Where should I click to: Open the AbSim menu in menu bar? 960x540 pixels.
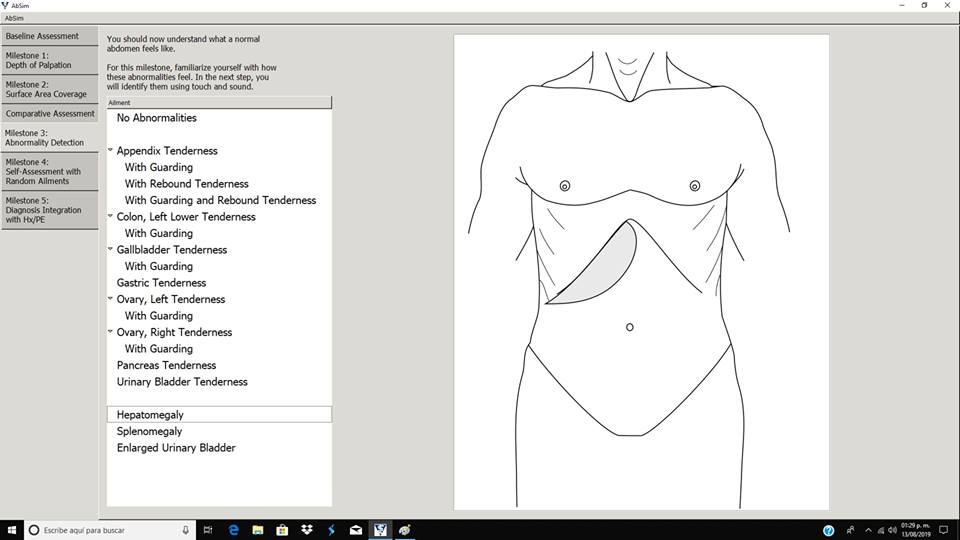pyautogui.click(x=14, y=18)
